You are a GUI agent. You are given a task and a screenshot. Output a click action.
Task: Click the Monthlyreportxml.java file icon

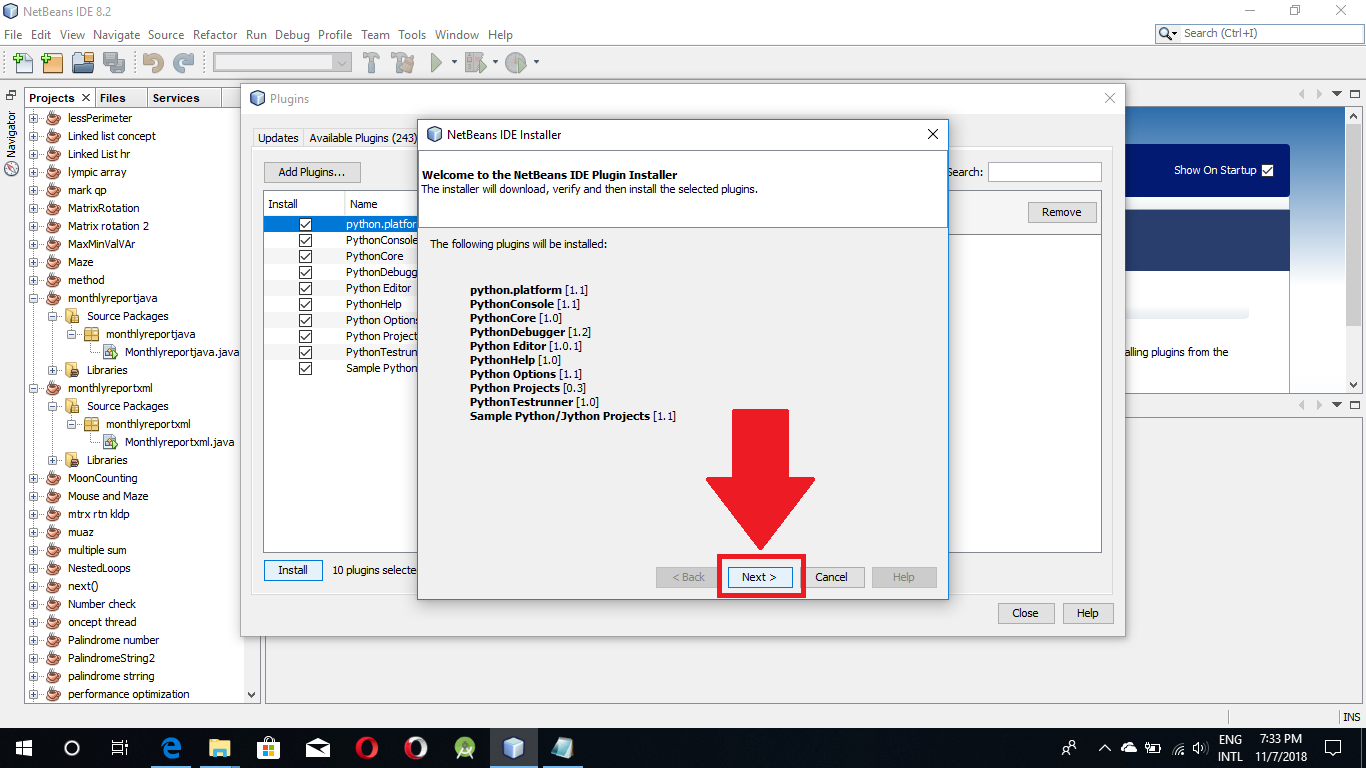111,442
